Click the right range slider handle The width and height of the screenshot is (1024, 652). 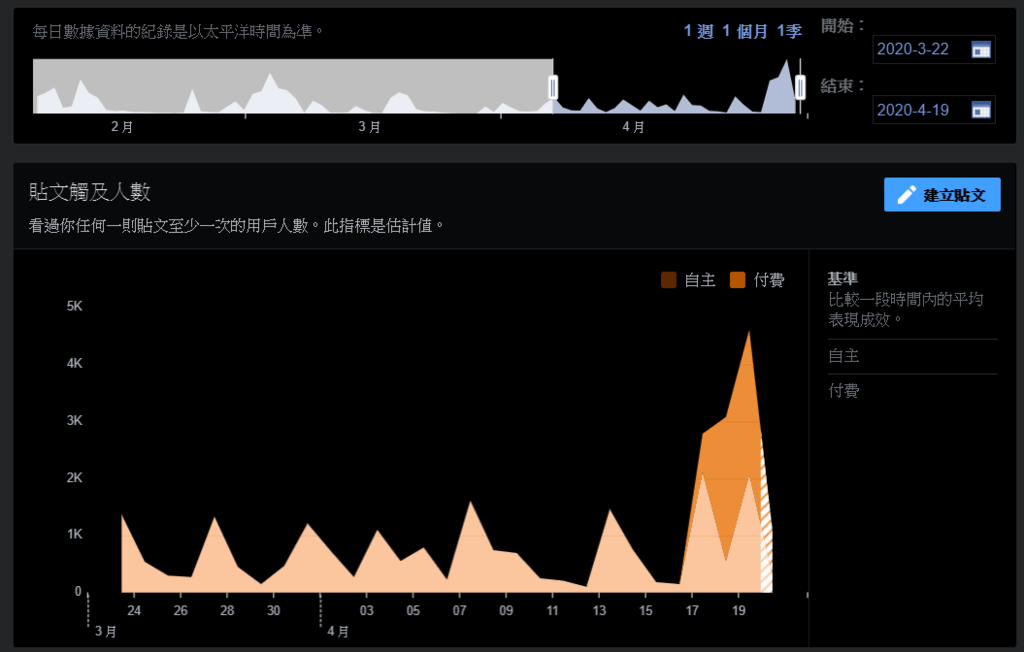pyautogui.click(x=800, y=87)
